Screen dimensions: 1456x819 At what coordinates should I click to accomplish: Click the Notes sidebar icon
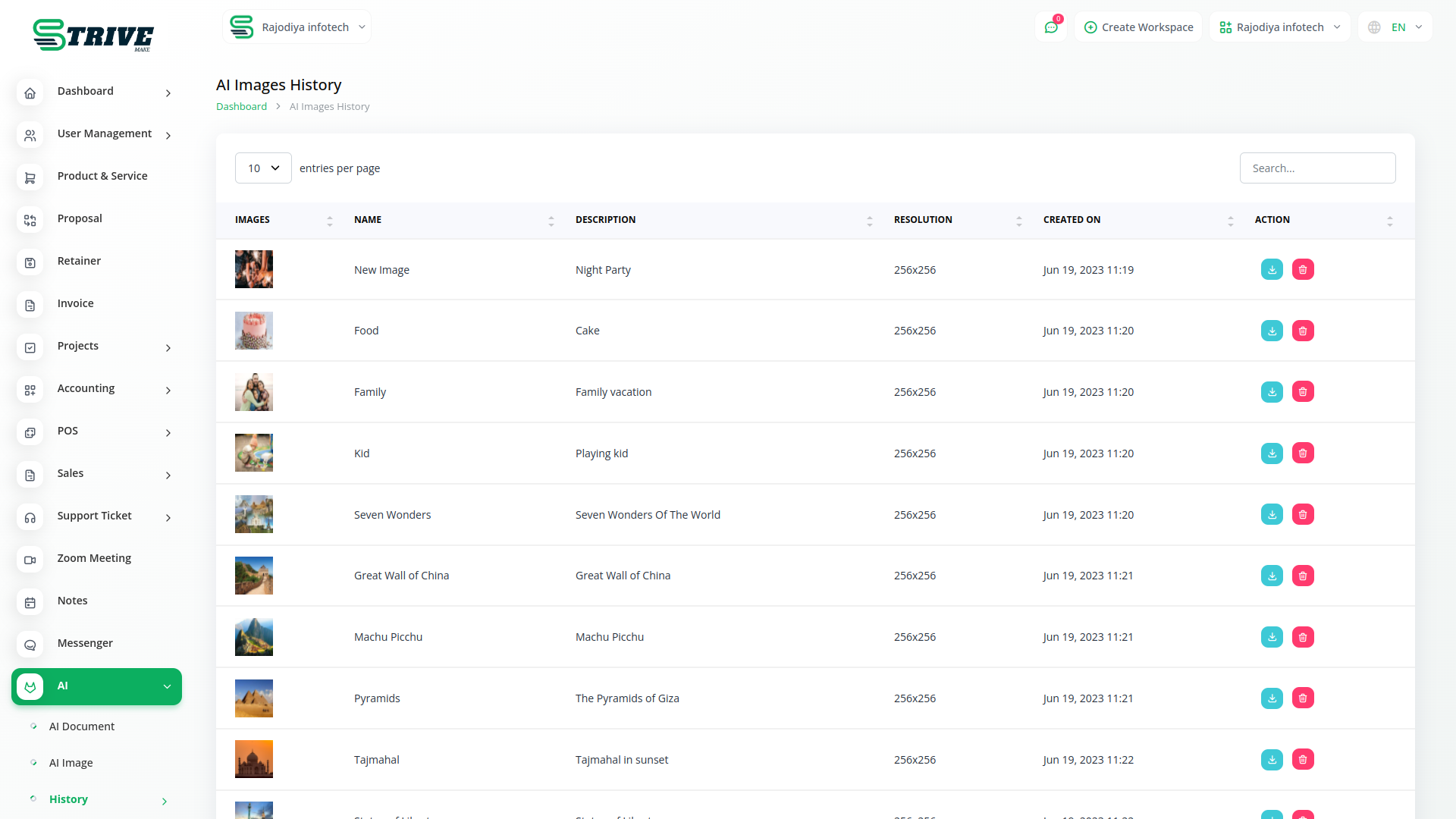tap(30, 602)
